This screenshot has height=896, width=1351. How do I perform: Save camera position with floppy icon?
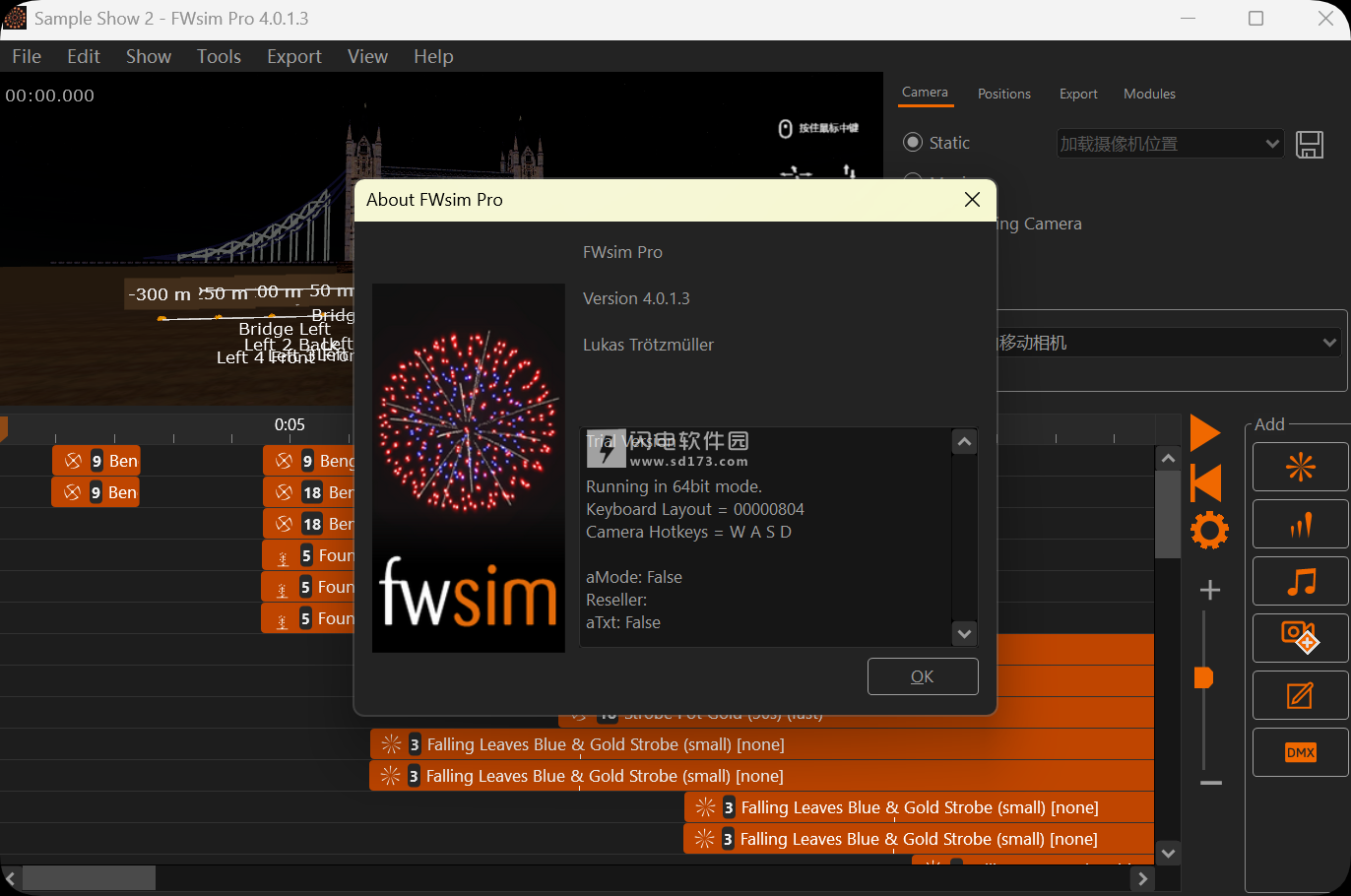(1309, 145)
